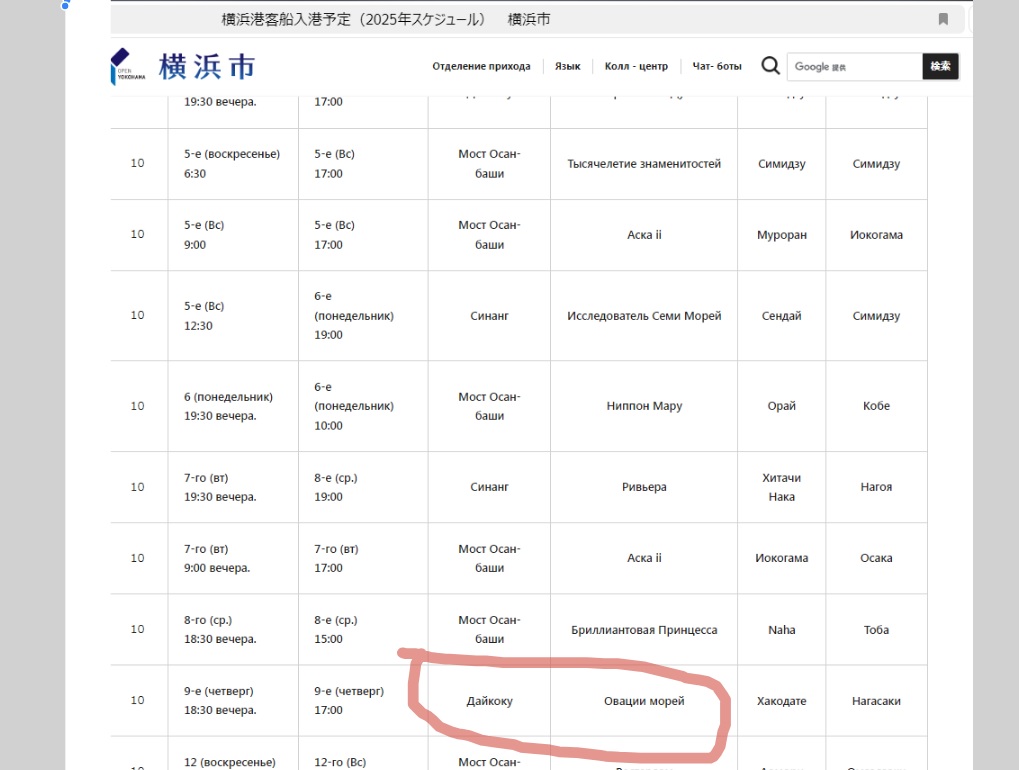Click arrival cell 9-е (четверг) 18:30 вечера
Screen dimensions: 1019x770
[x=233, y=701]
